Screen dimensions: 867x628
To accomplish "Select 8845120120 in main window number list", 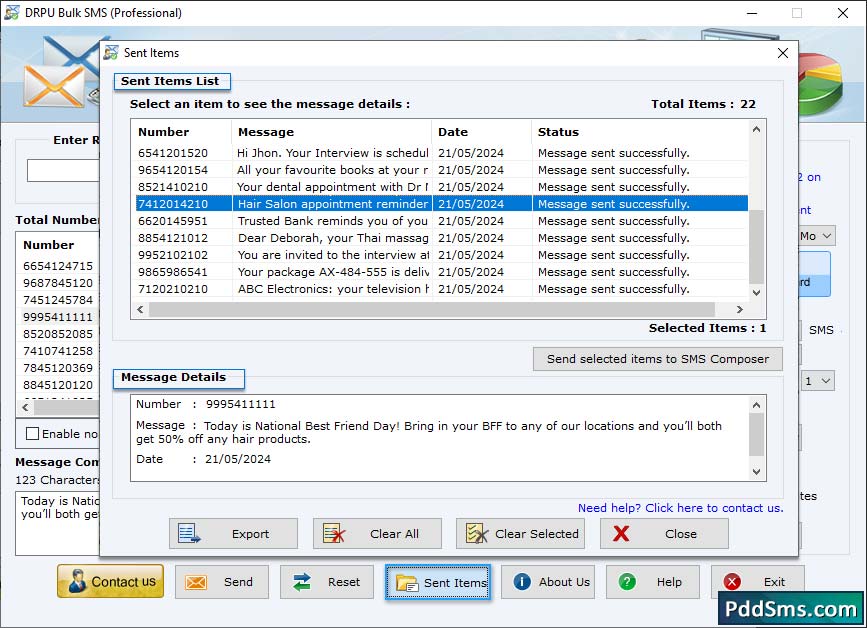I will [x=58, y=385].
